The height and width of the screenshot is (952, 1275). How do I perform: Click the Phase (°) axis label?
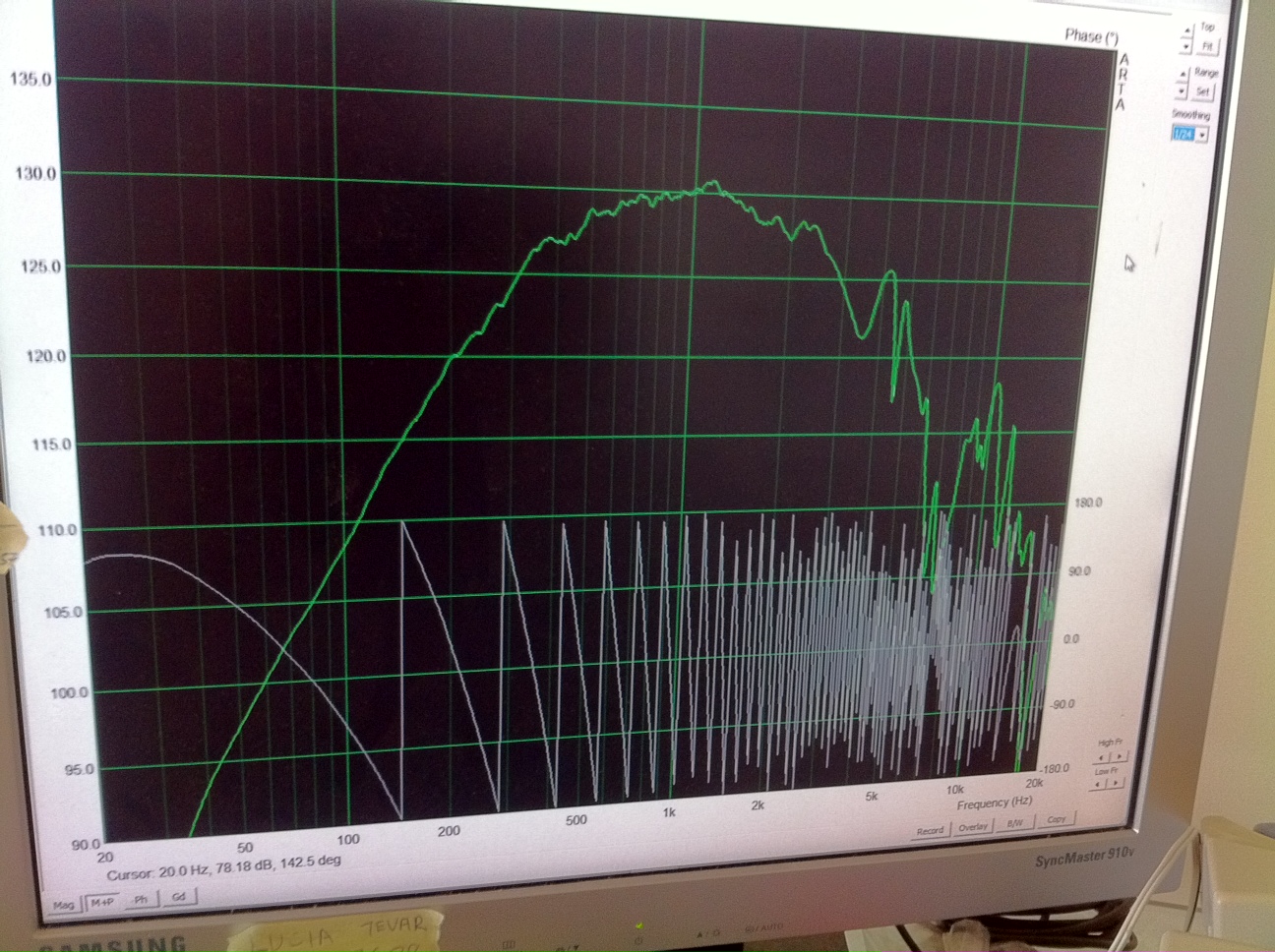pos(1091,36)
